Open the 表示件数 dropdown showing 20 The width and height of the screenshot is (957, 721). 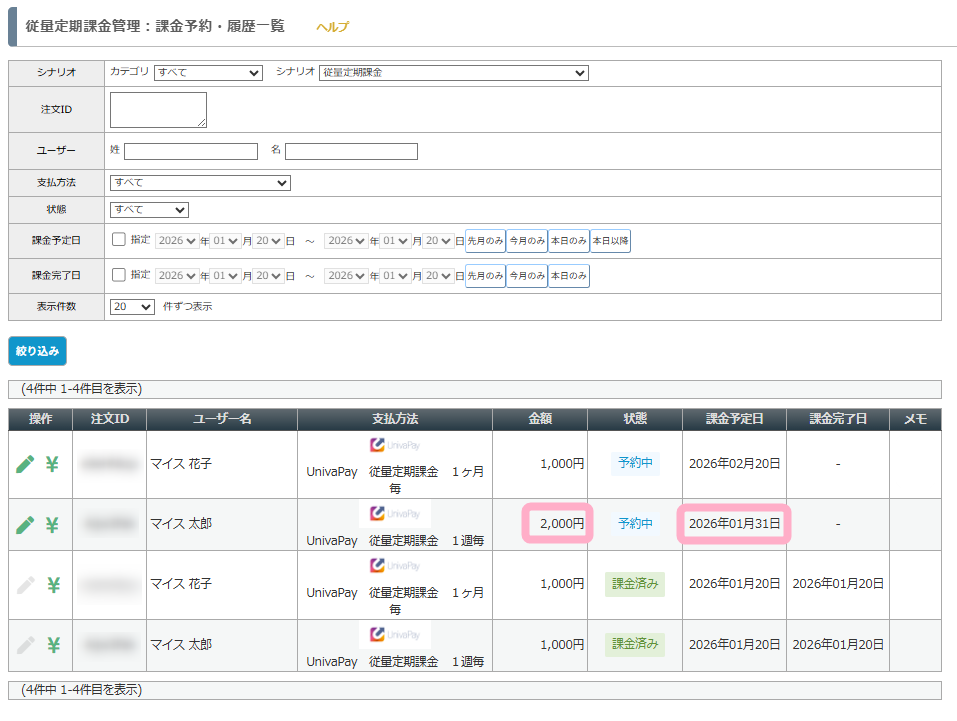[x=132, y=307]
